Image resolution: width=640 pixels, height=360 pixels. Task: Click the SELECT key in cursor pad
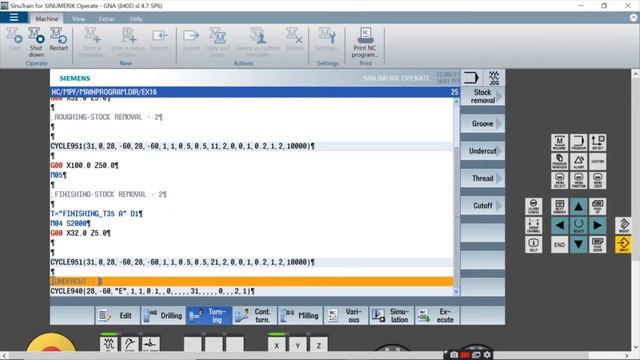click(x=578, y=225)
